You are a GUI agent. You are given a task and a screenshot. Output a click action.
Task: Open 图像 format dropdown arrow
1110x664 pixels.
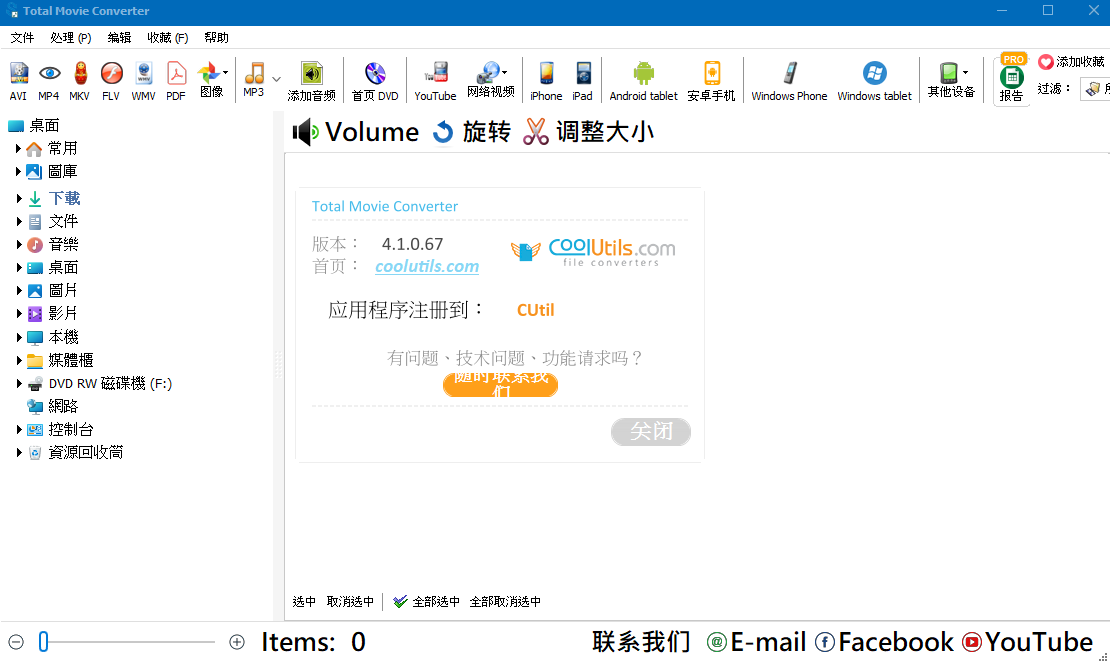tap(225, 72)
